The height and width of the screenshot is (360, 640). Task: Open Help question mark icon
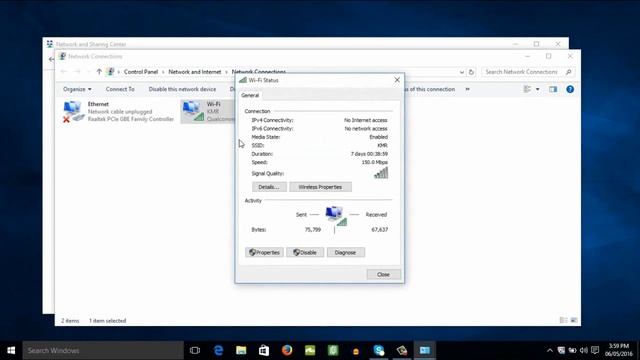click(570, 89)
